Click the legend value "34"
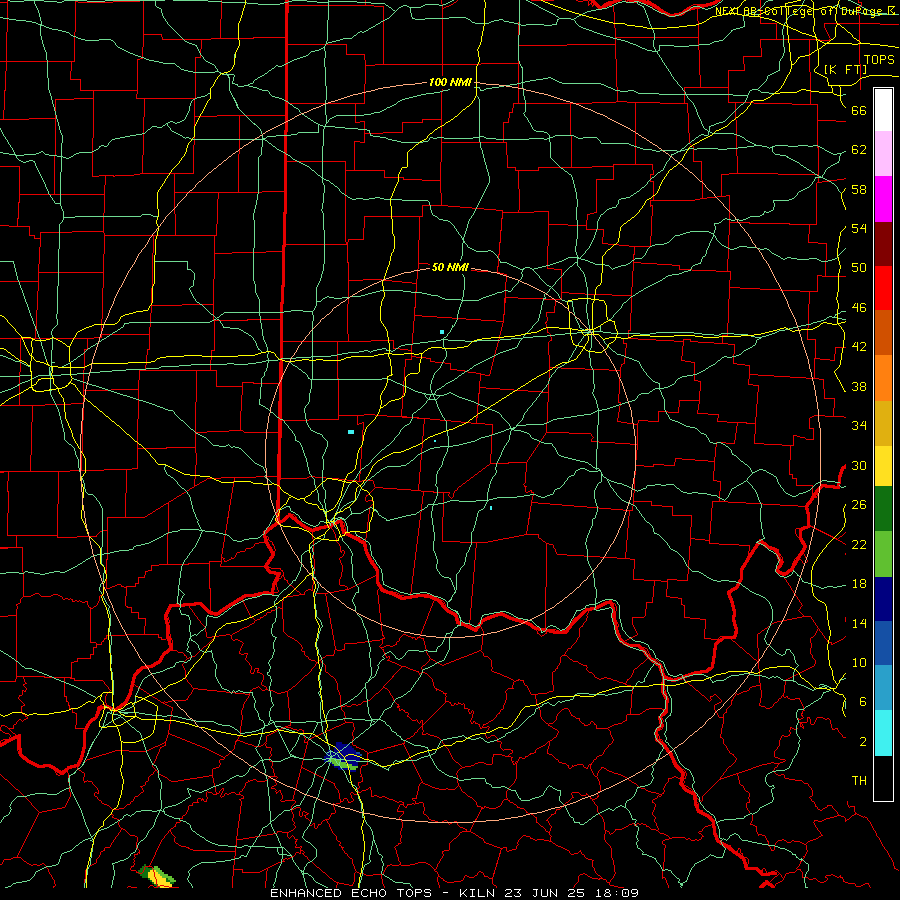900x900 pixels. 859,426
